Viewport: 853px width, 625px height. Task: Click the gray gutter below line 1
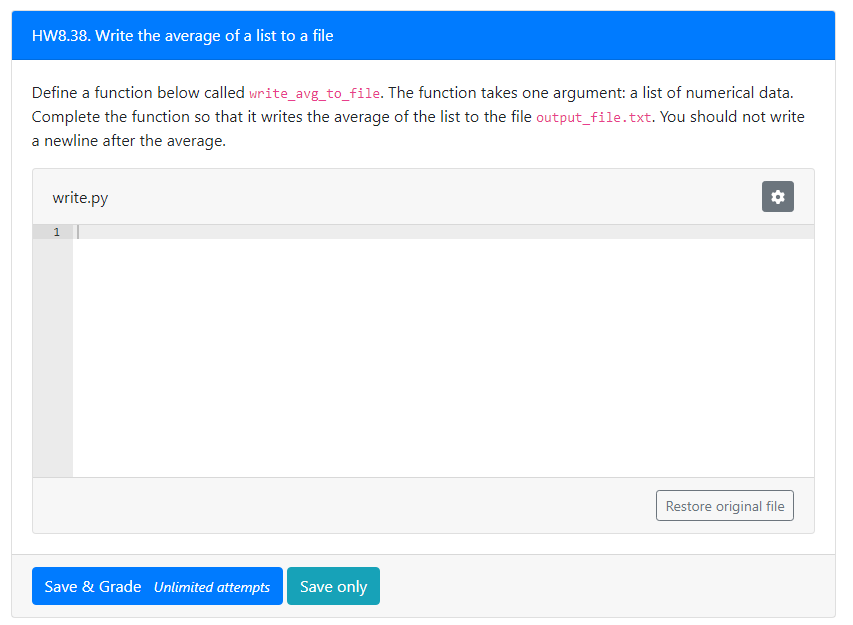[53, 358]
